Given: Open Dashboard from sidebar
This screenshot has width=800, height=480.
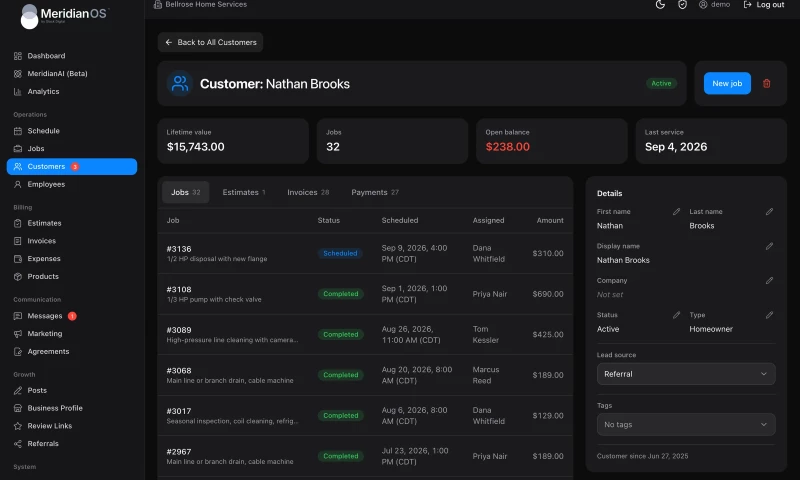Looking at the screenshot, I should (46, 56).
